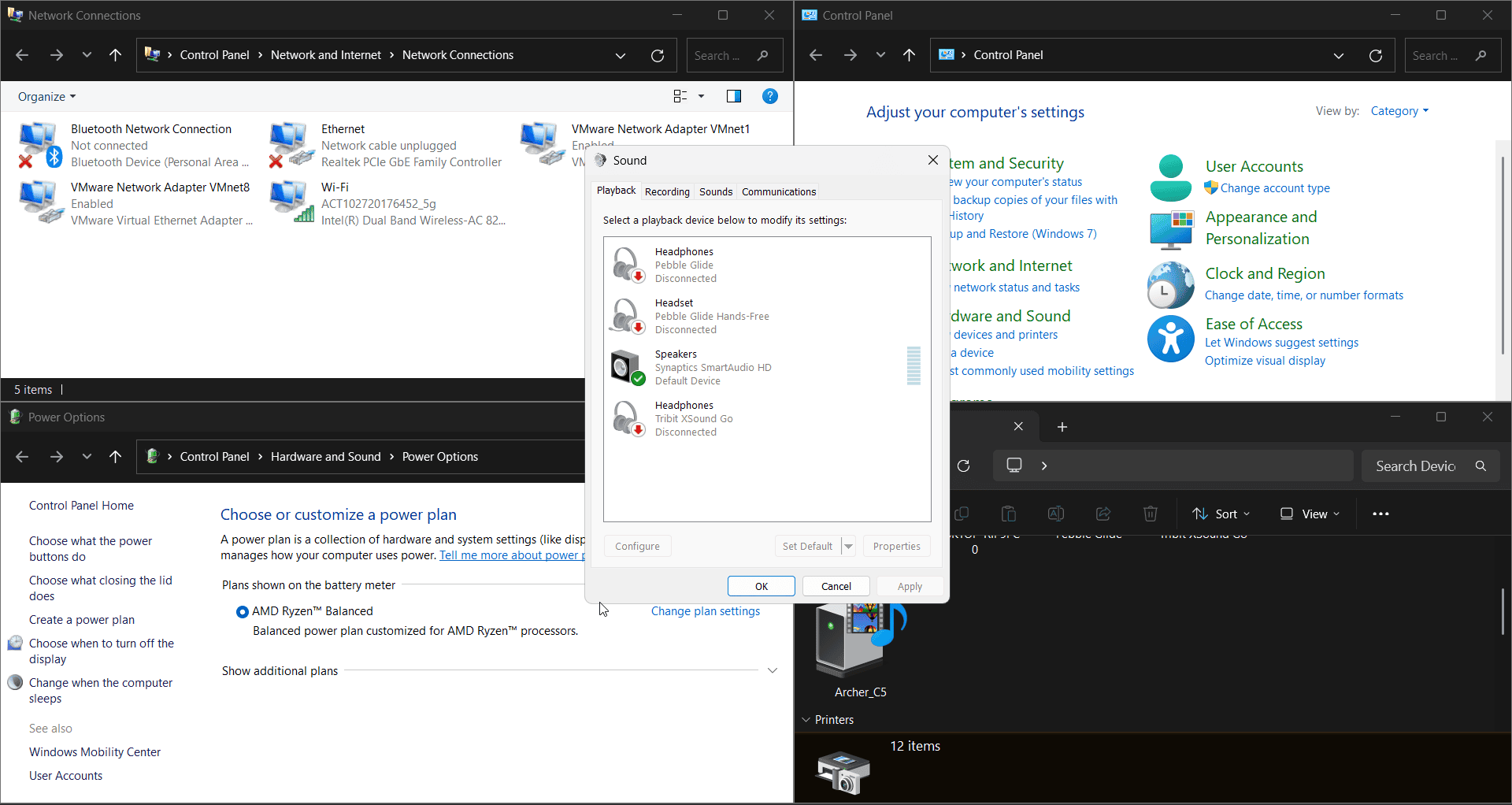Collapse the Printers group

pos(806,720)
